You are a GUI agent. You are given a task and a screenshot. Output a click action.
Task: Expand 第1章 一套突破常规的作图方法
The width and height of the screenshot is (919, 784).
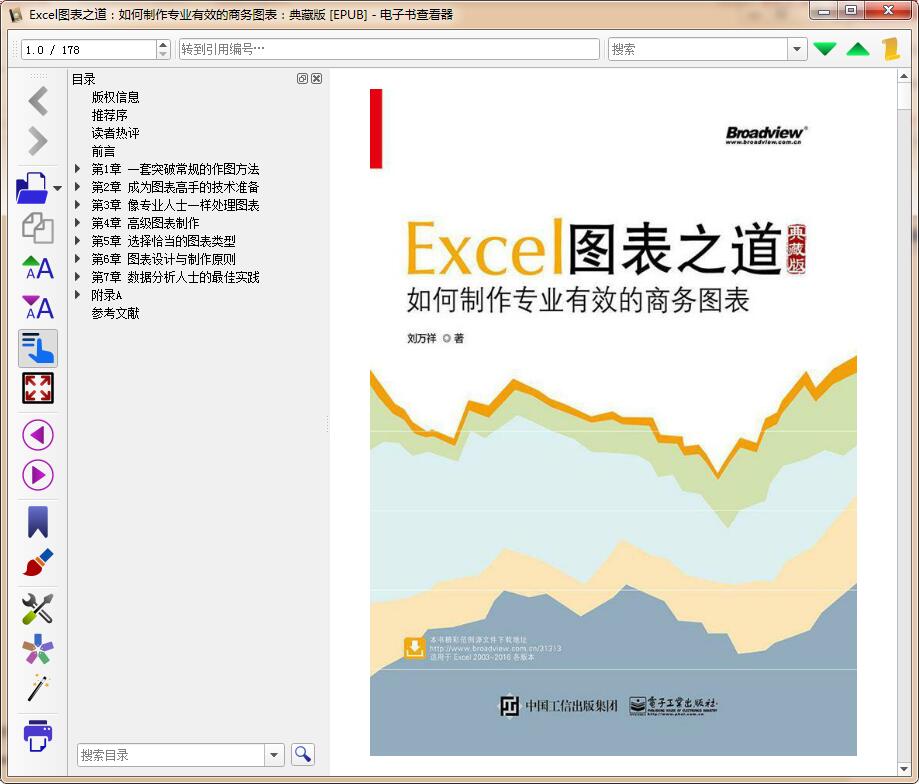point(78,169)
